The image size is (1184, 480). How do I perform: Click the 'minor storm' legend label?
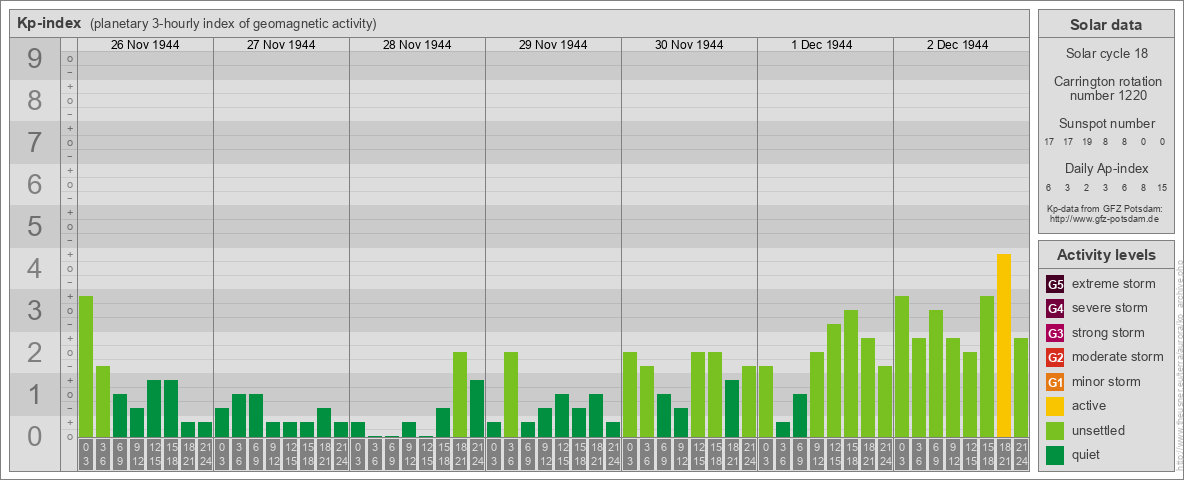pyautogui.click(x=1106, y=381)
